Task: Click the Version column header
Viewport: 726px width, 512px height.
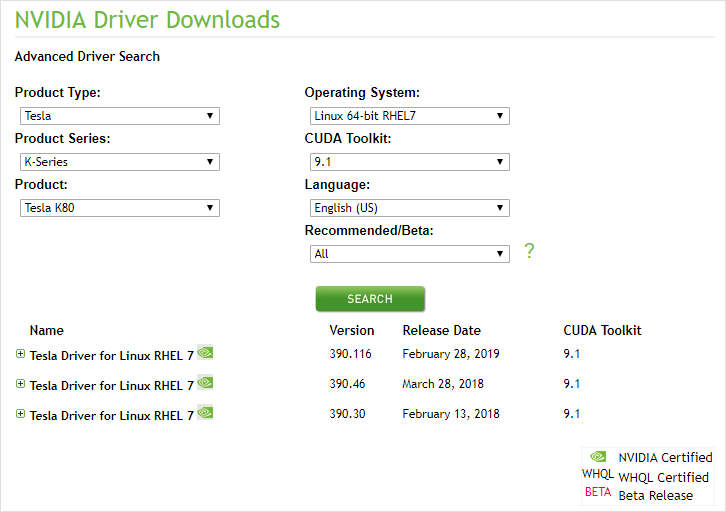Action: tap(351, 330)
